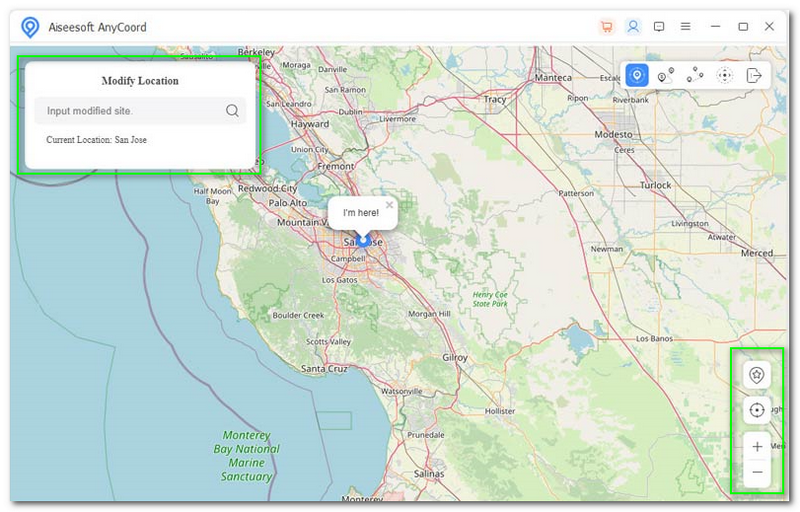Open the user account icon
Image resolution: width=800 pixels, height=512 pixels.
632,27
